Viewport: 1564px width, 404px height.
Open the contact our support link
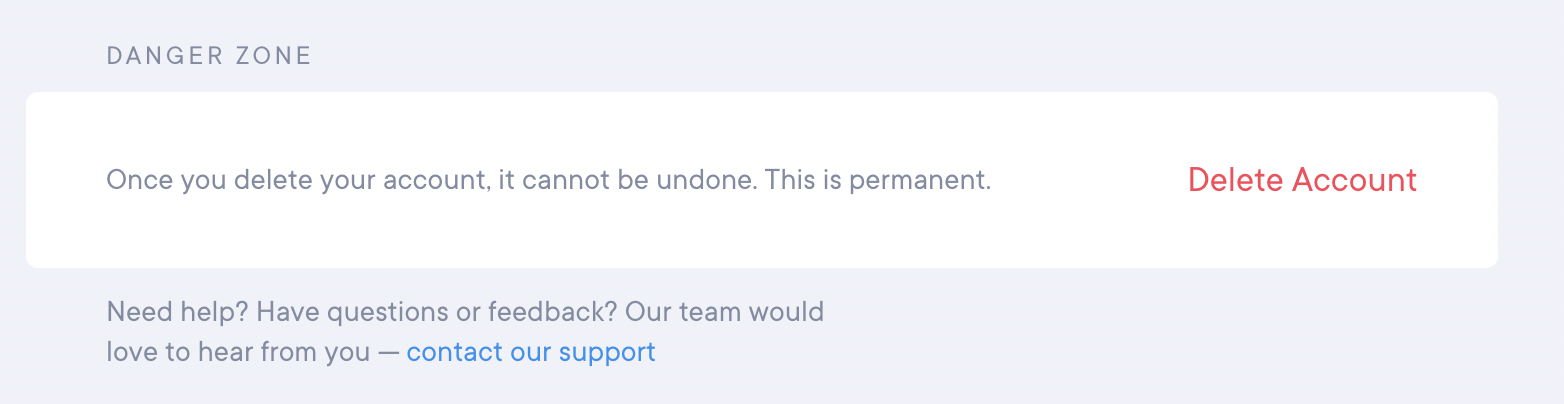coord(531,352)
